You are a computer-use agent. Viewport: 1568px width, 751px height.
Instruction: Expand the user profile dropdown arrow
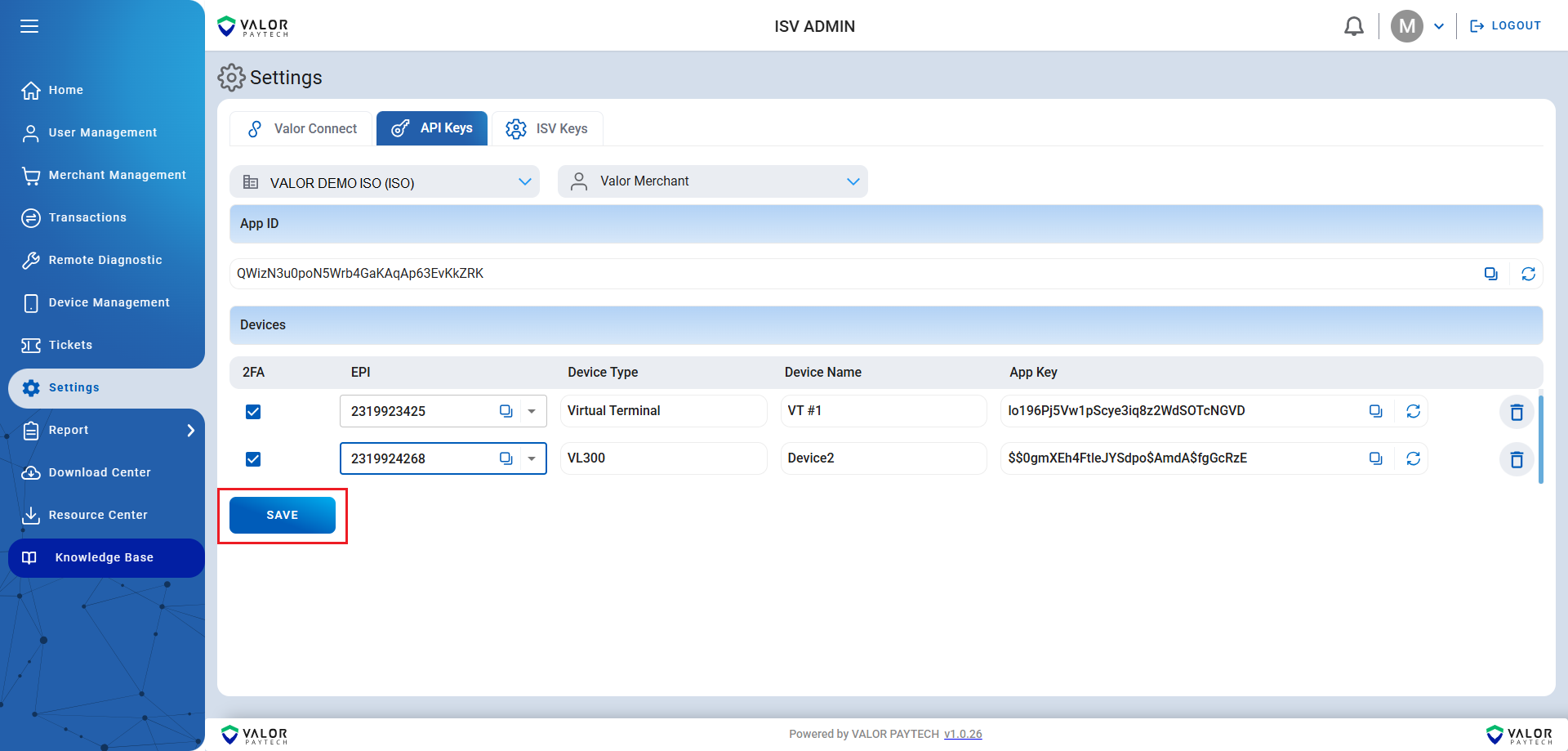1439,26
